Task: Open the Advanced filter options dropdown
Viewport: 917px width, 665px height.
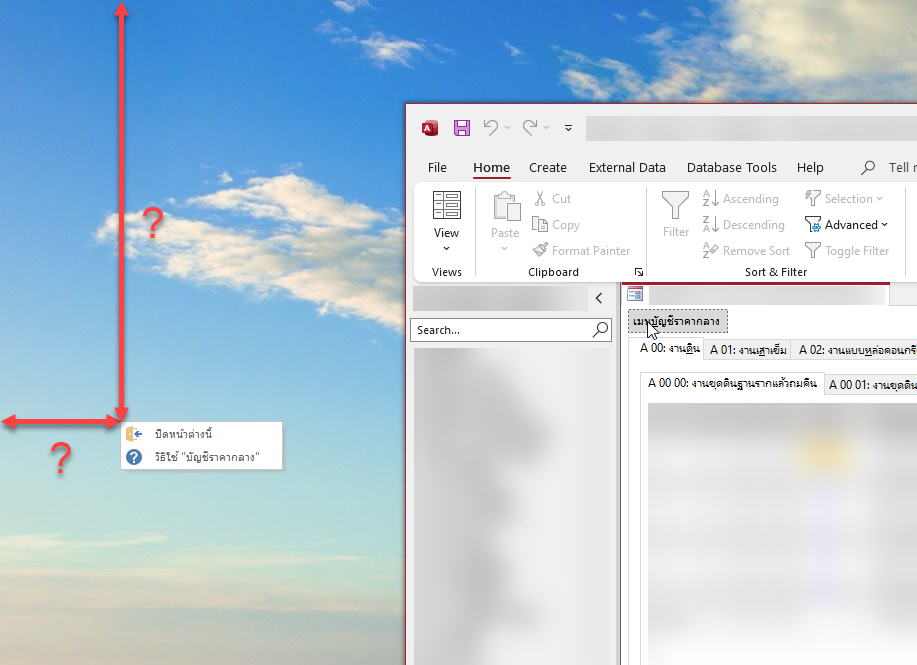Action: 846,224
